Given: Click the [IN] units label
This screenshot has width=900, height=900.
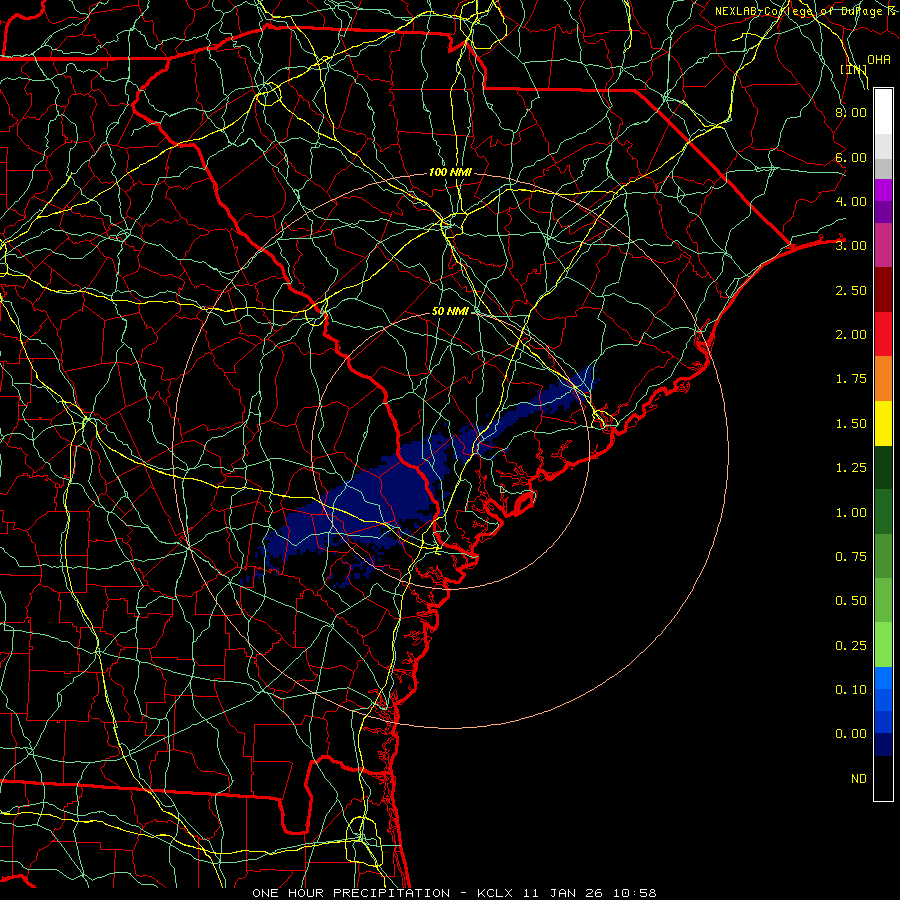Looking at the screenshot, I should coord(853,69).
